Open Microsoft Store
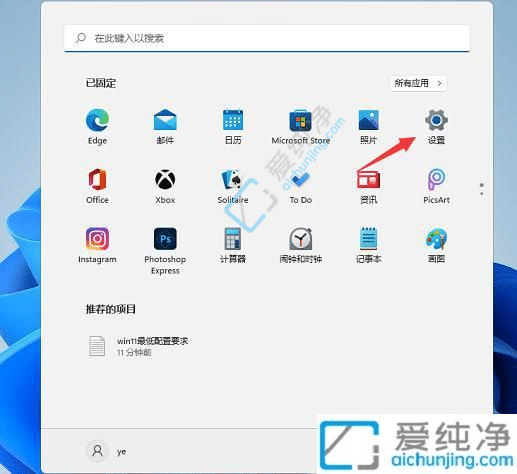This screenshot has width=517, height=474. 301,127
